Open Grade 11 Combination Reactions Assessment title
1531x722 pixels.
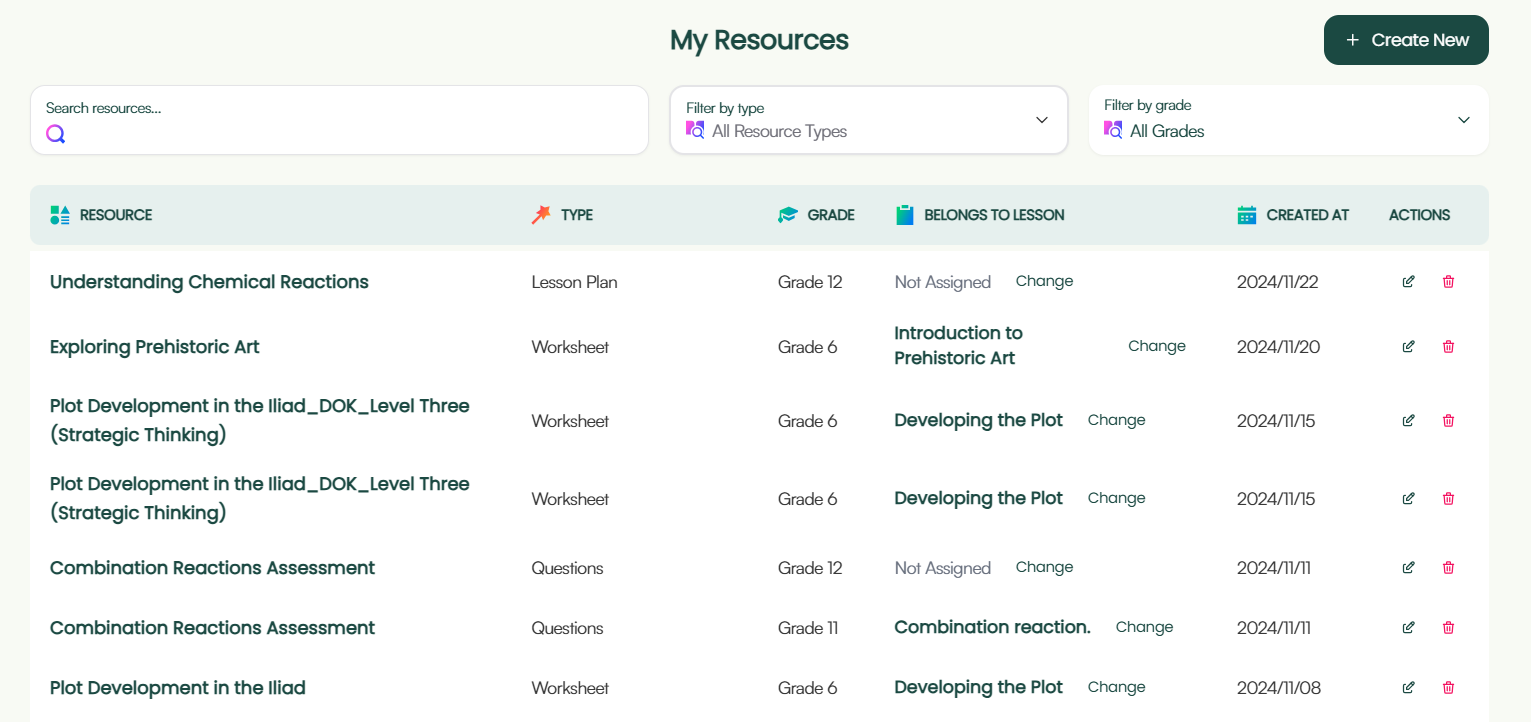point(212,628)
